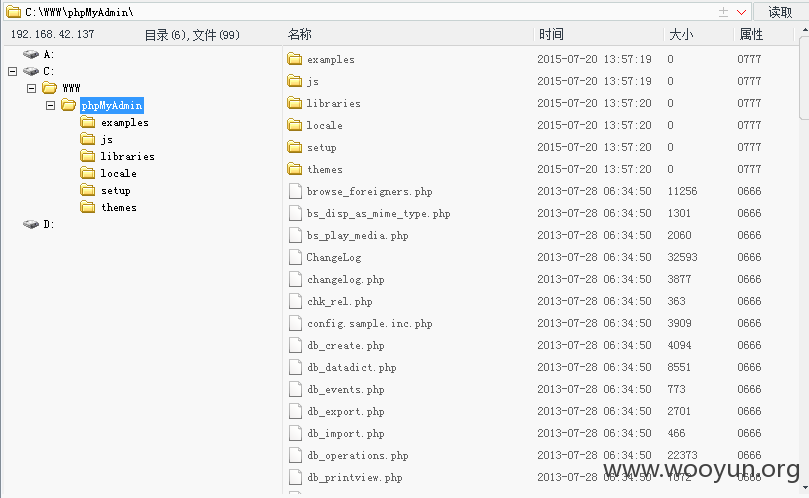Select the C: drive icon
The image size is (809, 498).
[31, 71]
